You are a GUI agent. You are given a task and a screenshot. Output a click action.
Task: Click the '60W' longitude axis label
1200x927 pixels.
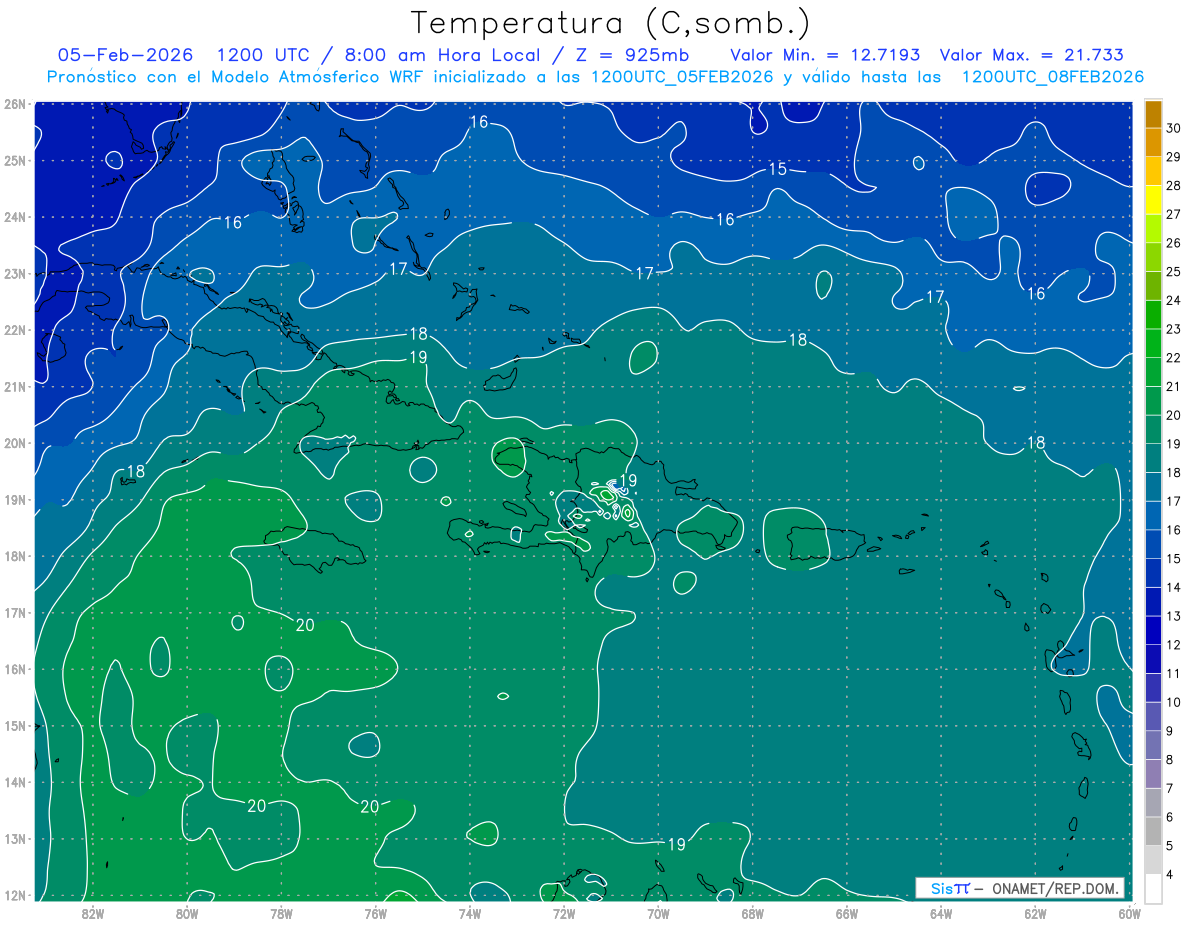tap(1129, 913)
